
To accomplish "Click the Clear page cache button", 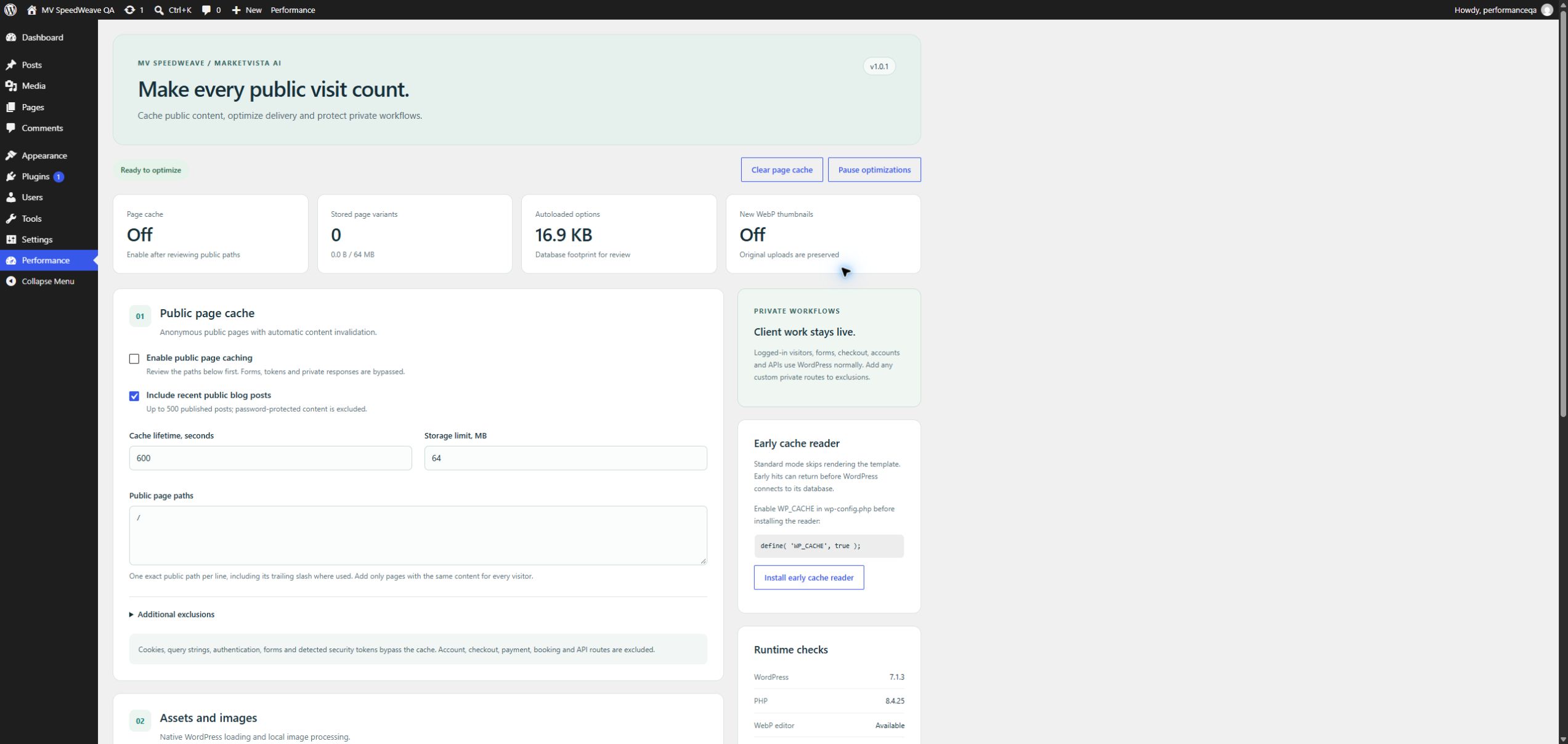I will pyautogui.click(x=781, y=170).
